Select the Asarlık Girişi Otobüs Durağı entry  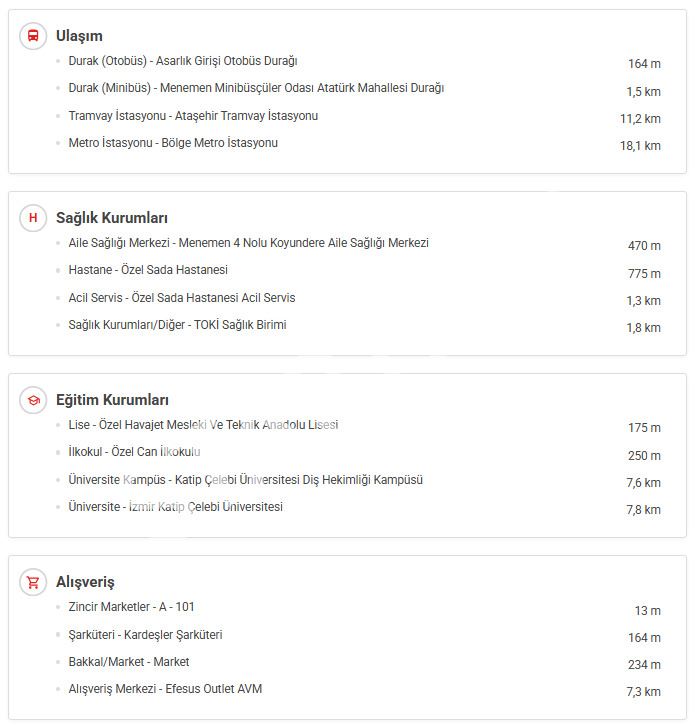tap(183, 62)
